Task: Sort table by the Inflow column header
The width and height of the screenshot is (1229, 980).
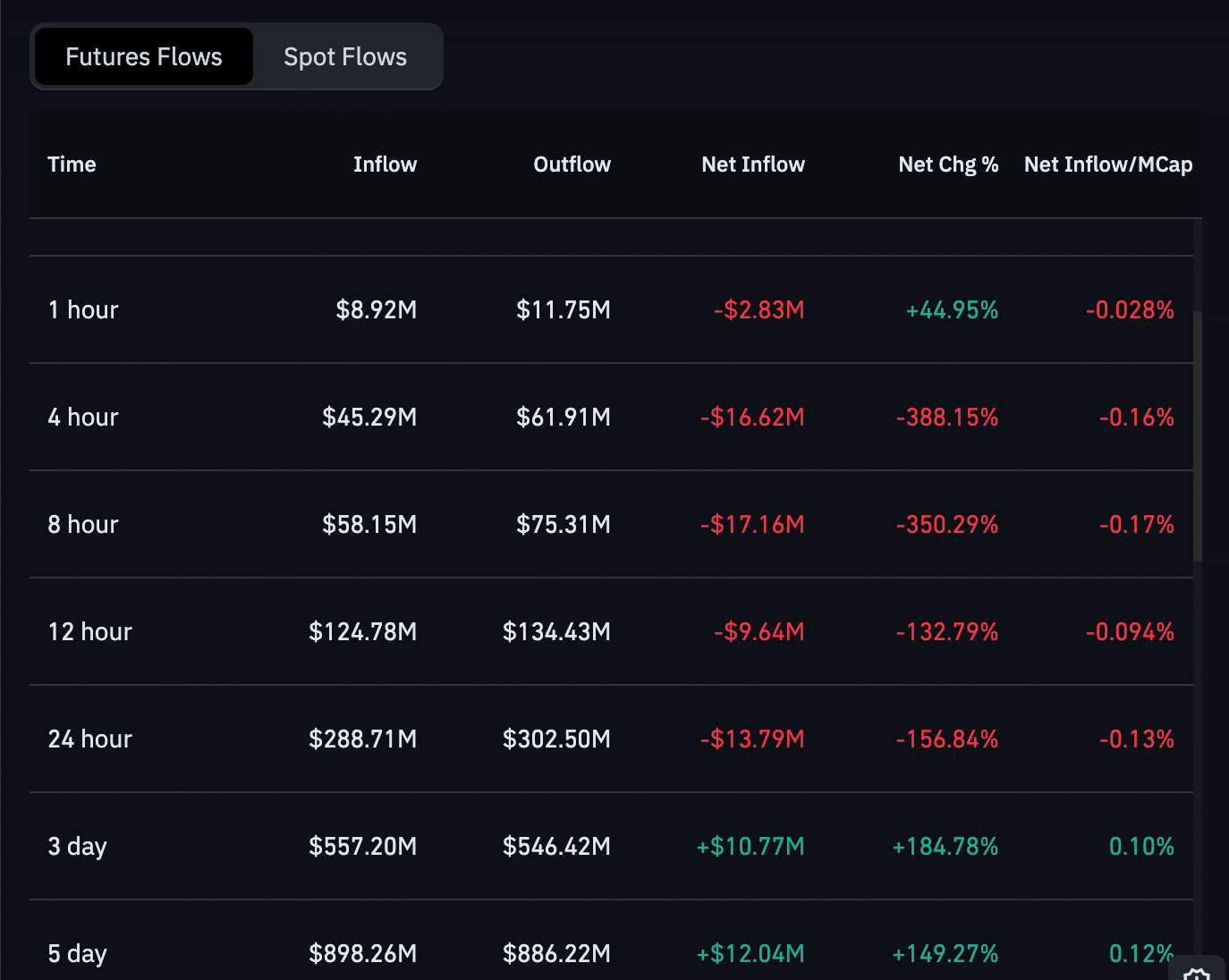Action: (x=385, y=165)
